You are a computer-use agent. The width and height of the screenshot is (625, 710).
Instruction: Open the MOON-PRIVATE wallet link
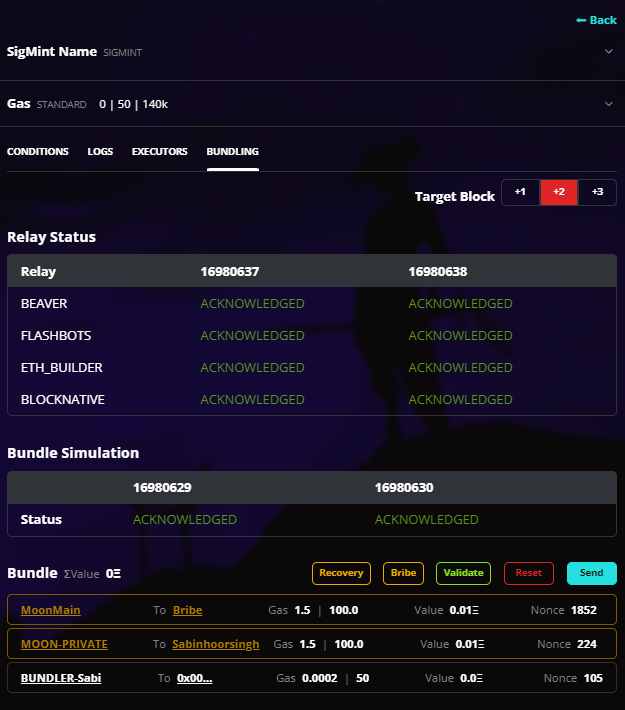click(64, 644)
